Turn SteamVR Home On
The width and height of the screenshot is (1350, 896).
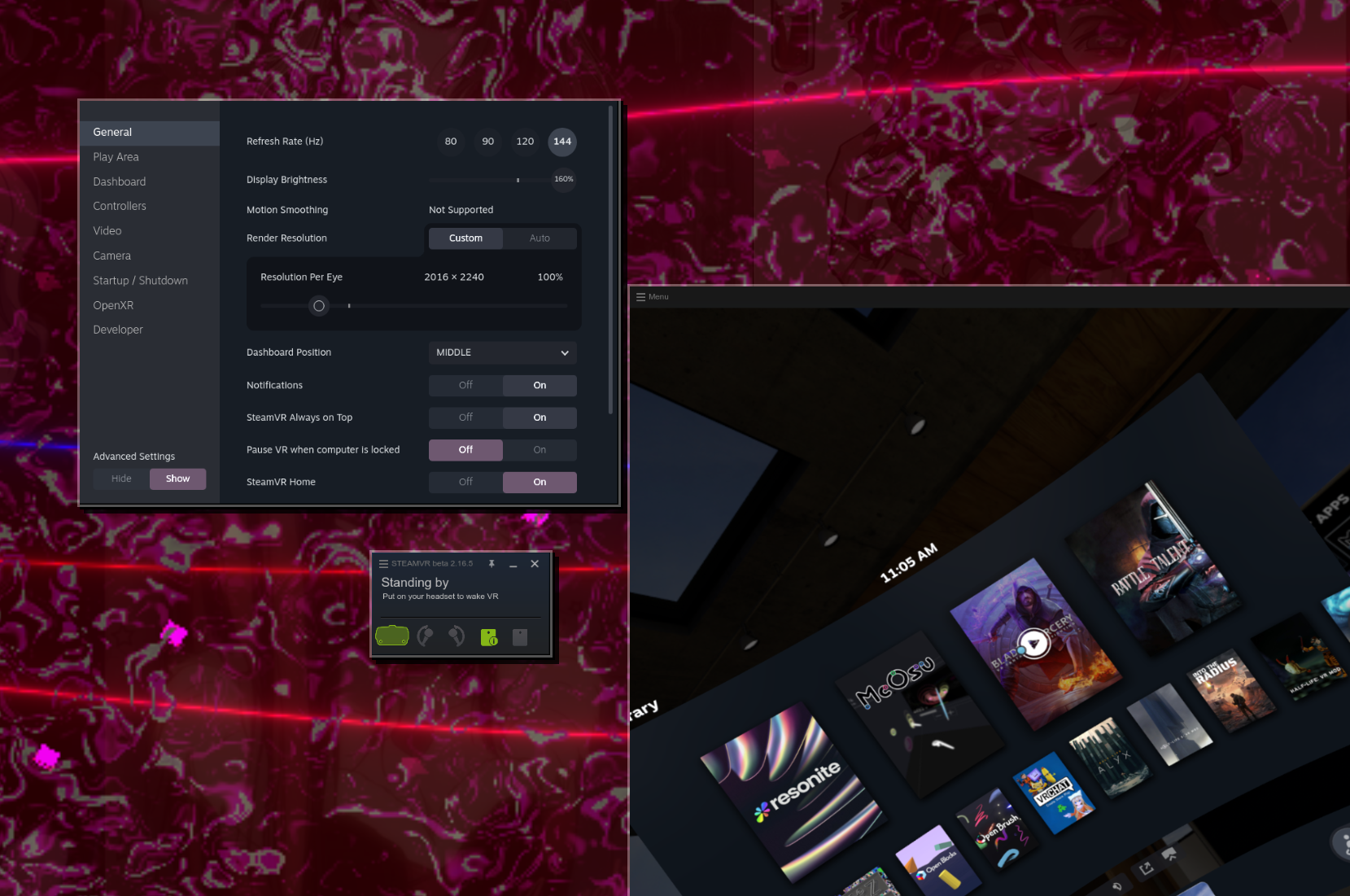(540, 482)
